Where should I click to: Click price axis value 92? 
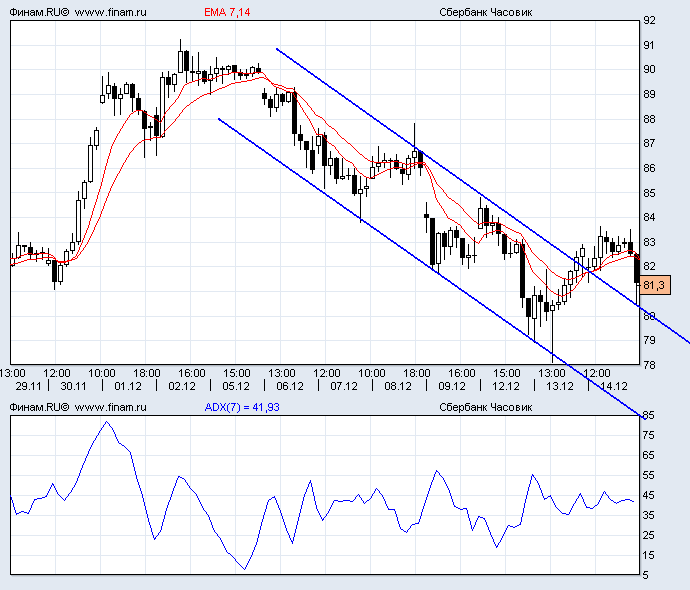point(649,20)
